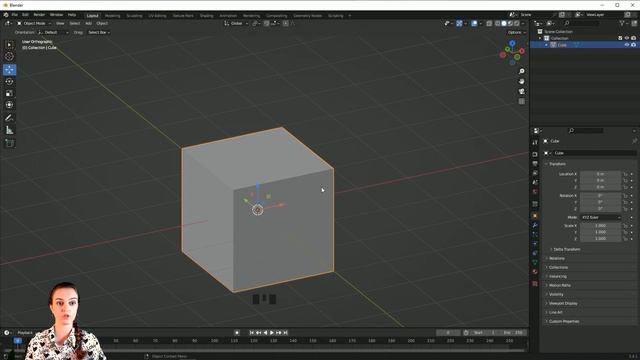Click the viewport zoom magnifier icon

(x=521, y=71)
